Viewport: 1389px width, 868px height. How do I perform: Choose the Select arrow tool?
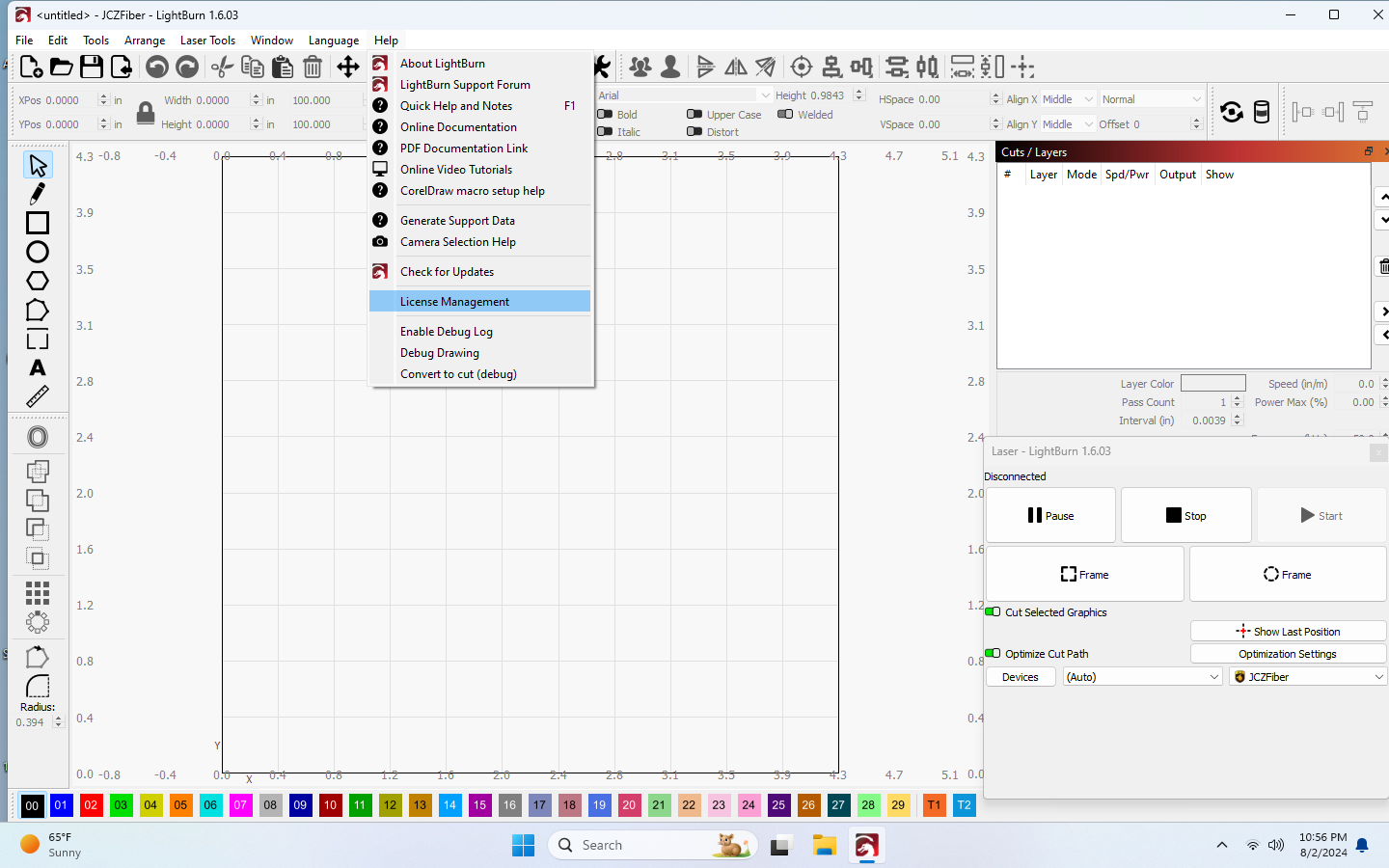click(x=38, y=165)
